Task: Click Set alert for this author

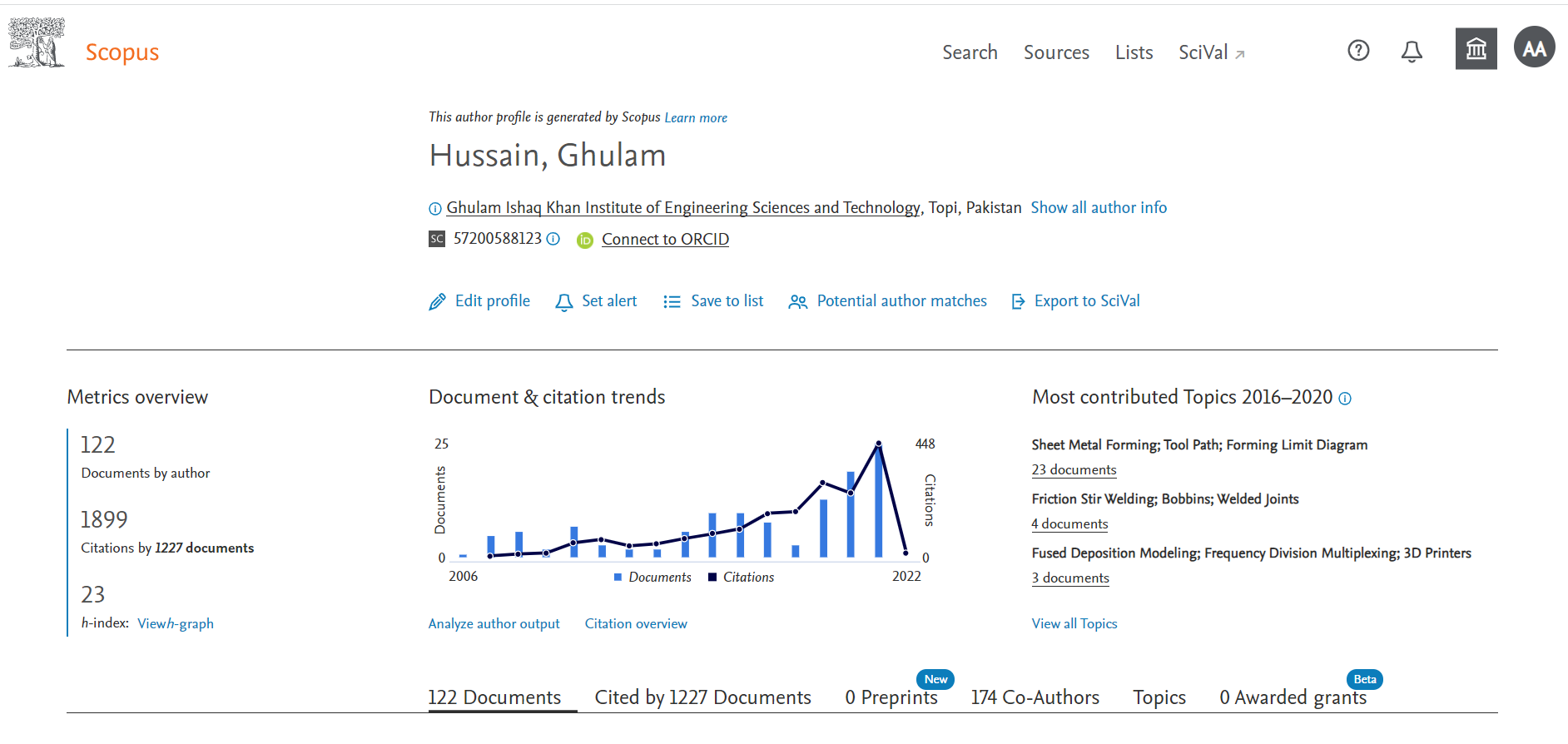Action: coord(596,301)
